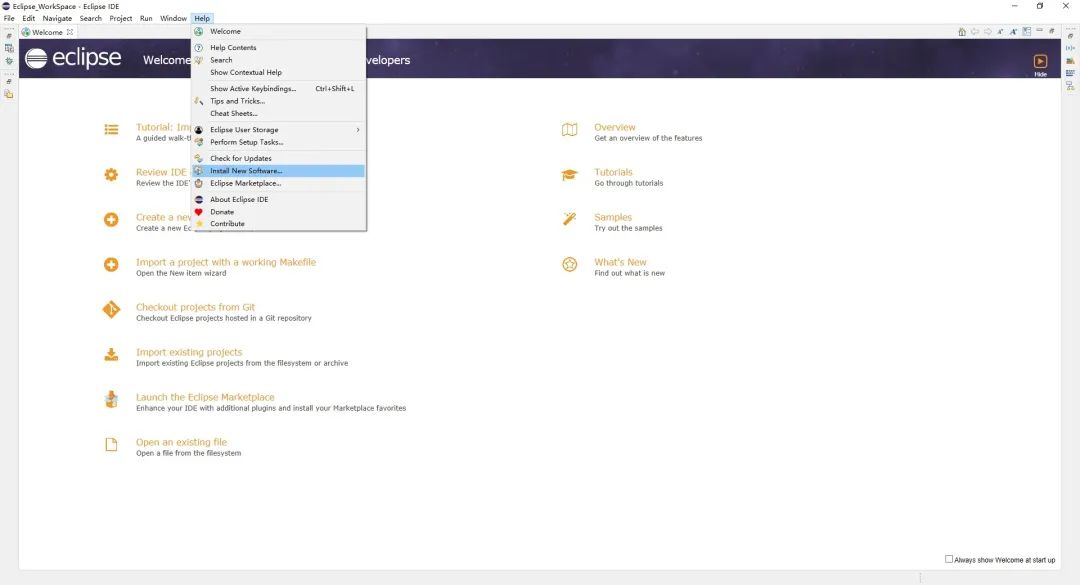Select Welcome entry in Help menu
Viewport: 1080px width, 585px height.
(x=279, y=31)
